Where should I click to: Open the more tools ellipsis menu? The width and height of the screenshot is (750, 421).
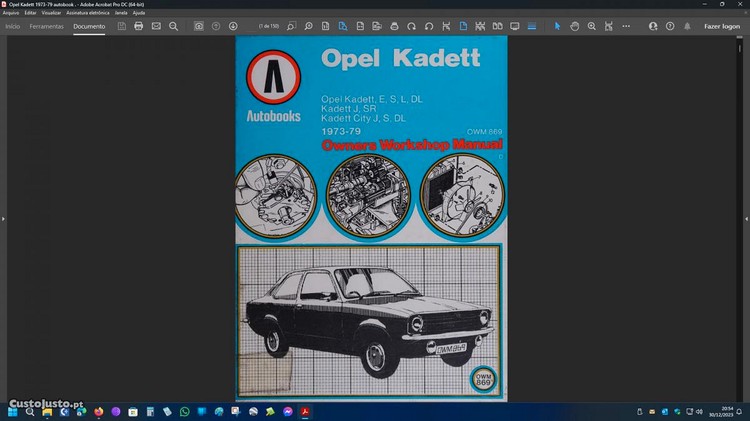(x=626, y=26)
